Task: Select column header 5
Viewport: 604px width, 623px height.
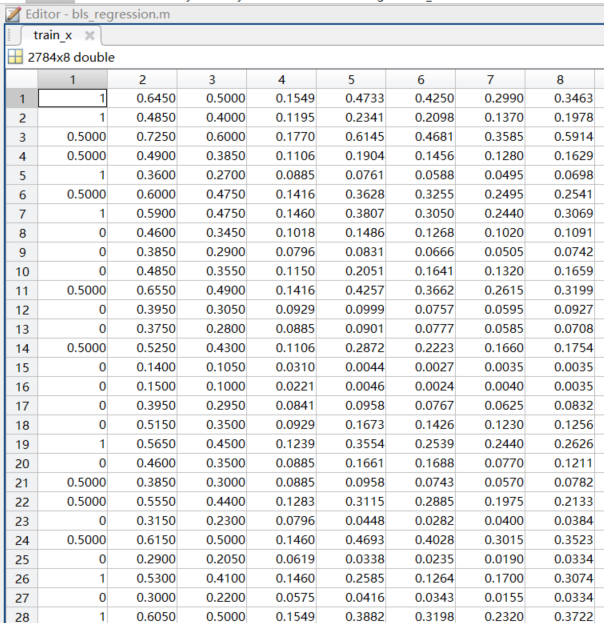Action: pos(351,79)
